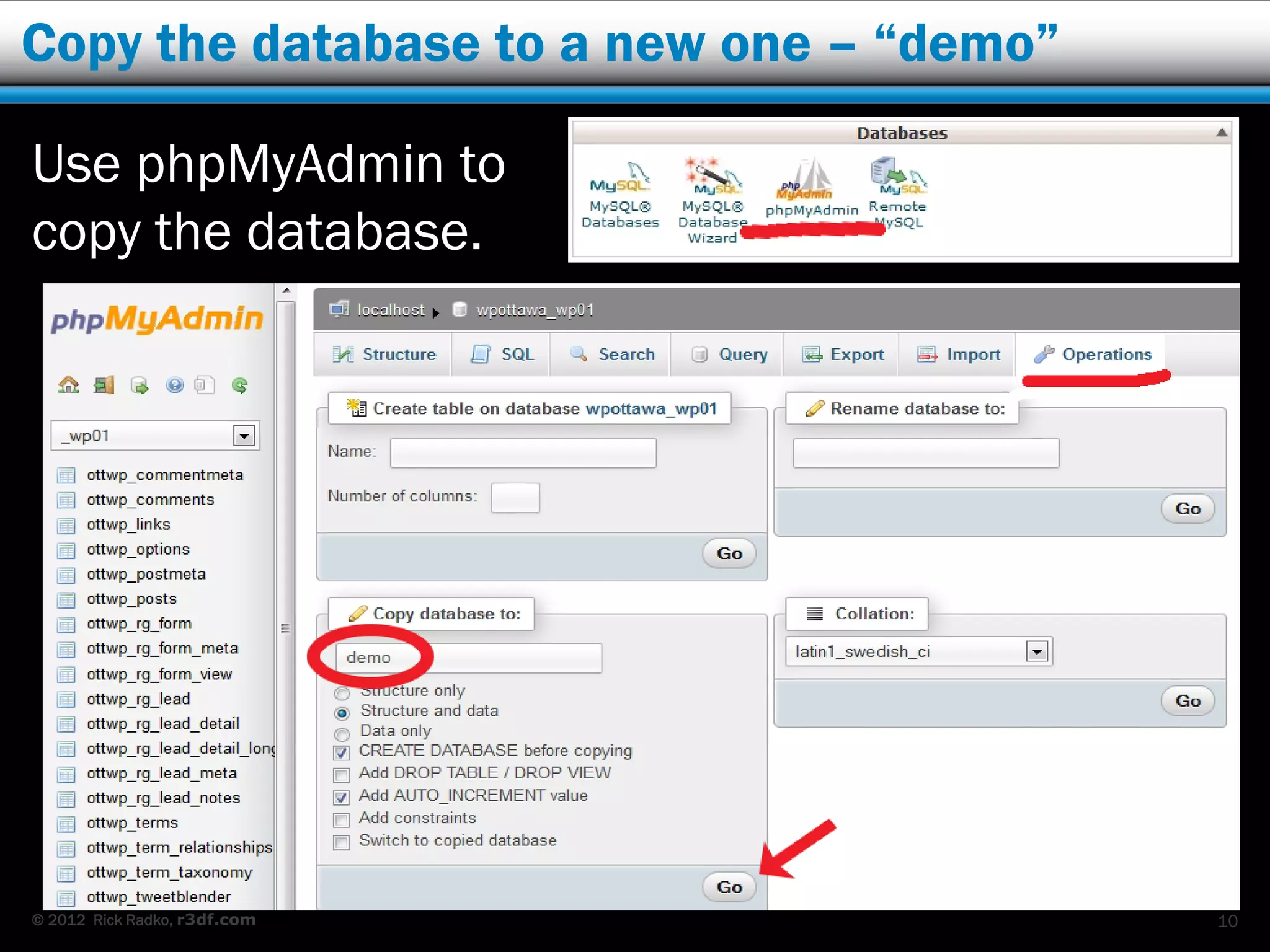
Task: Click the localhost breadcrumb link
Action: point(391,309)
